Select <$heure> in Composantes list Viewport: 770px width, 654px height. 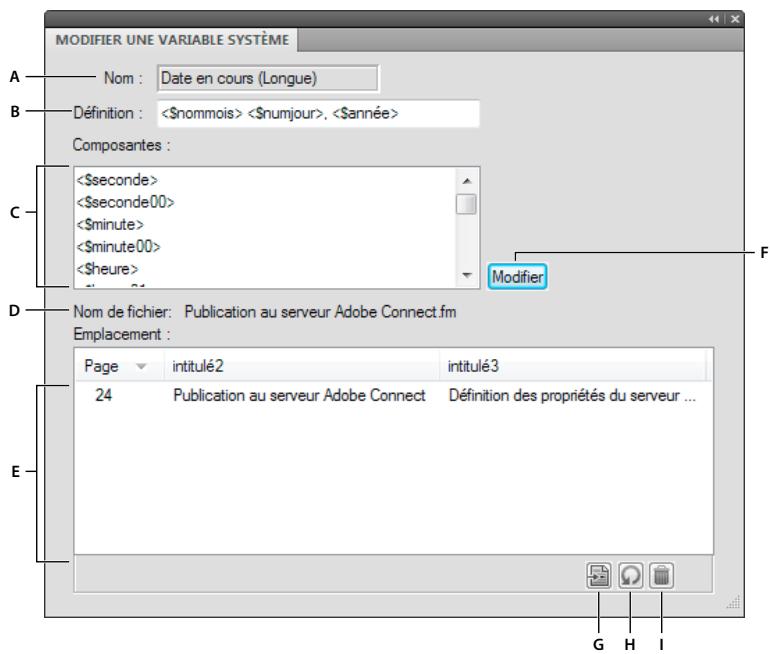pyautogui.click(x=107, y=269)
